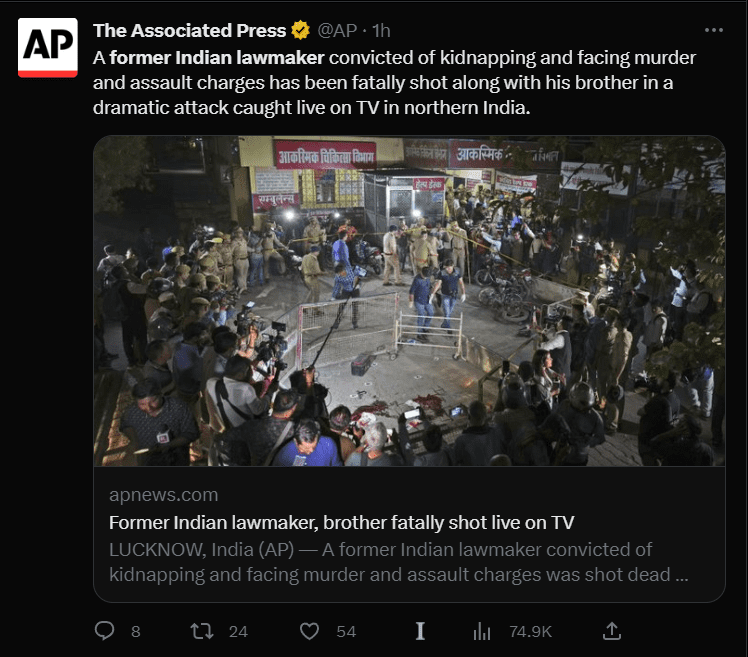This screenshot has height=657, width=748.
Task: Click the share upload icon
Action: pyautogui.click(x=612, y=631)
